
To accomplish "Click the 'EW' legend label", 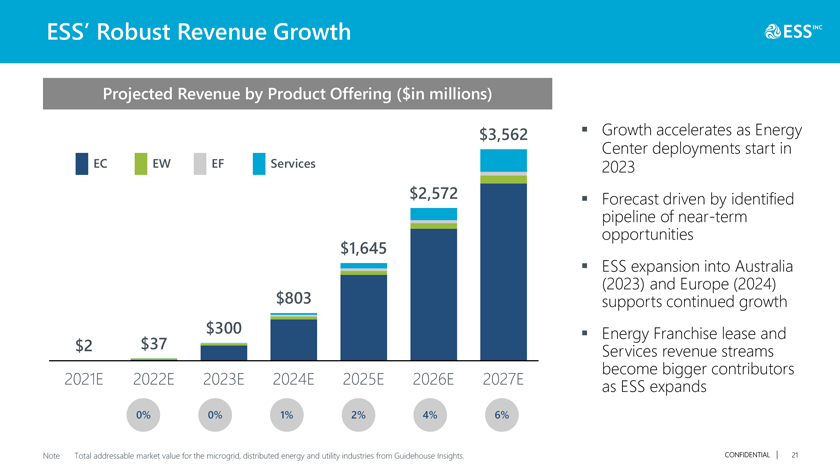I will coord(161,164).
